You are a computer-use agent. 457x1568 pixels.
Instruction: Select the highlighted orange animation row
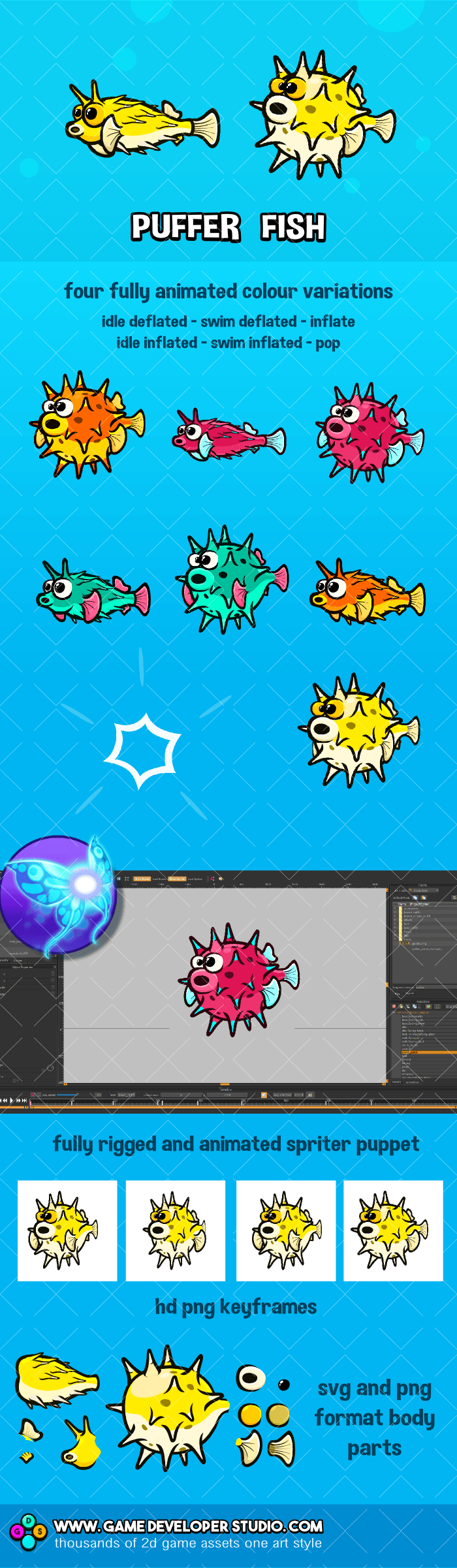coord(429,1052)
